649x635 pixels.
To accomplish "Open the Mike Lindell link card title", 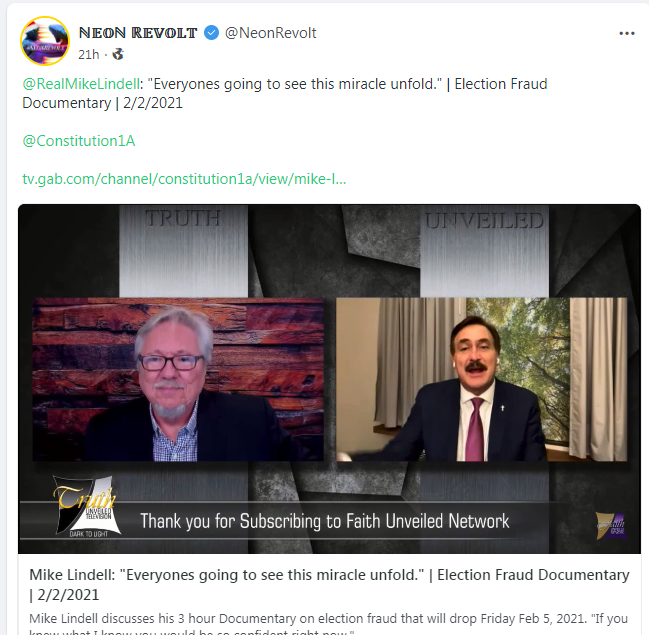I will [x=329, y=584].
